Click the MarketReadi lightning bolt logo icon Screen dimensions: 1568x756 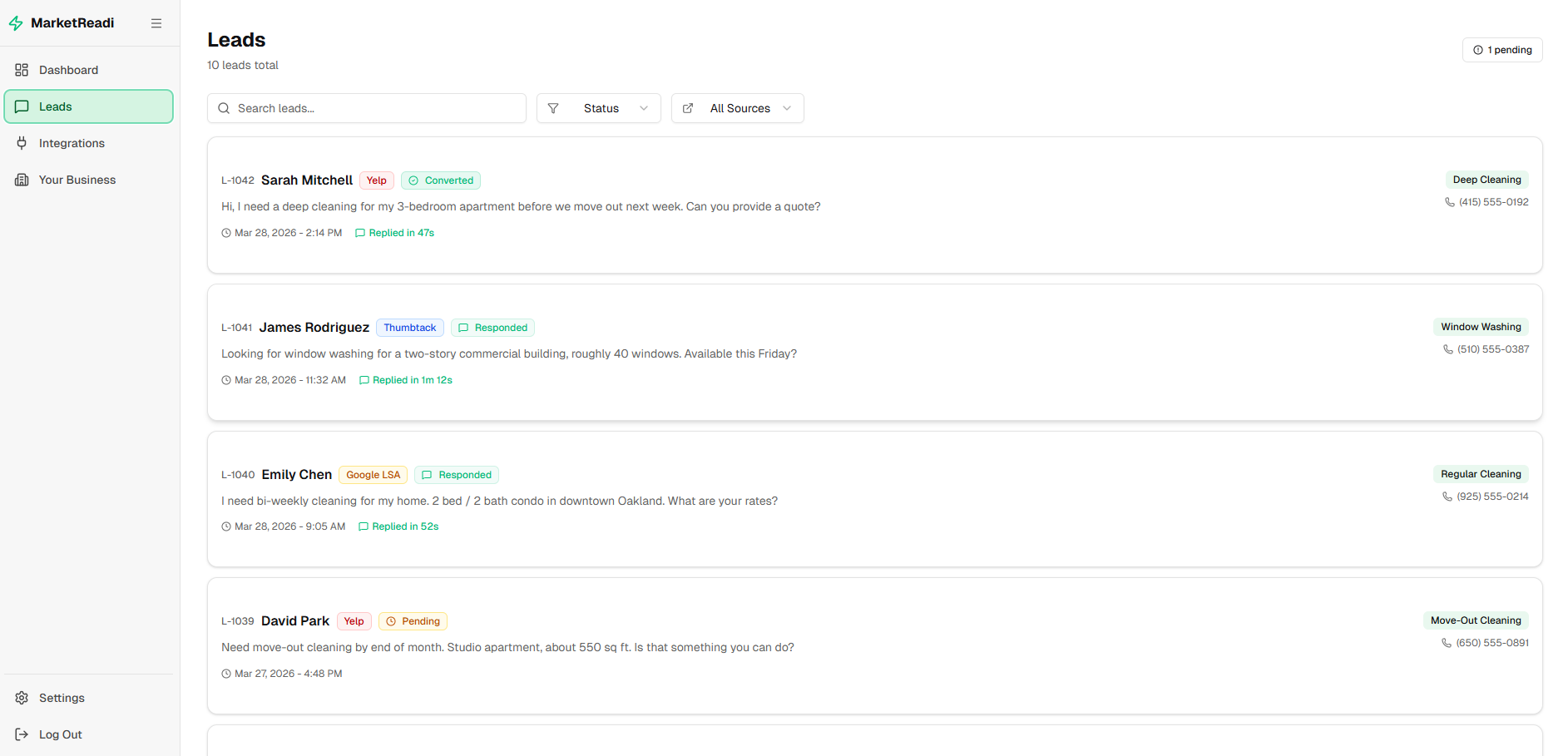16,22
